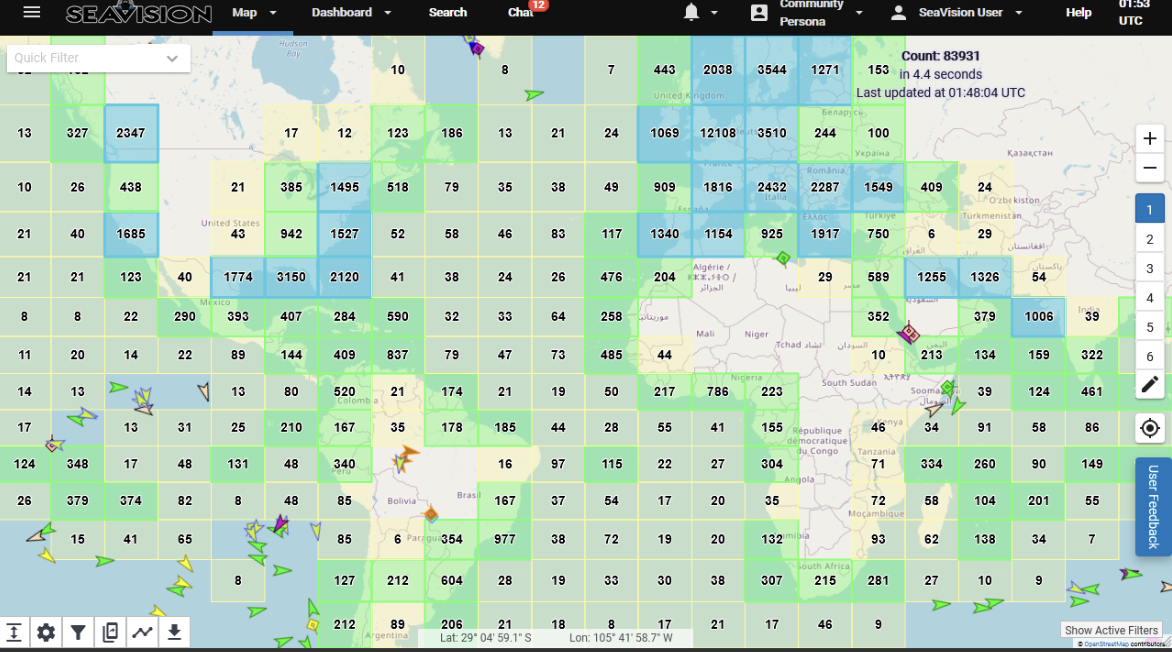Viewport: 1172px width, 652px height.
Task: Click the 977 cluster cell
Action: [x=505, y=539]
